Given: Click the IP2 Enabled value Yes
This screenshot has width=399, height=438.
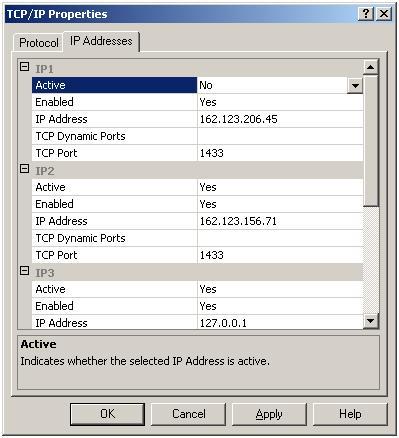Looking at the screenshot, I should click(x=208, y=204).
